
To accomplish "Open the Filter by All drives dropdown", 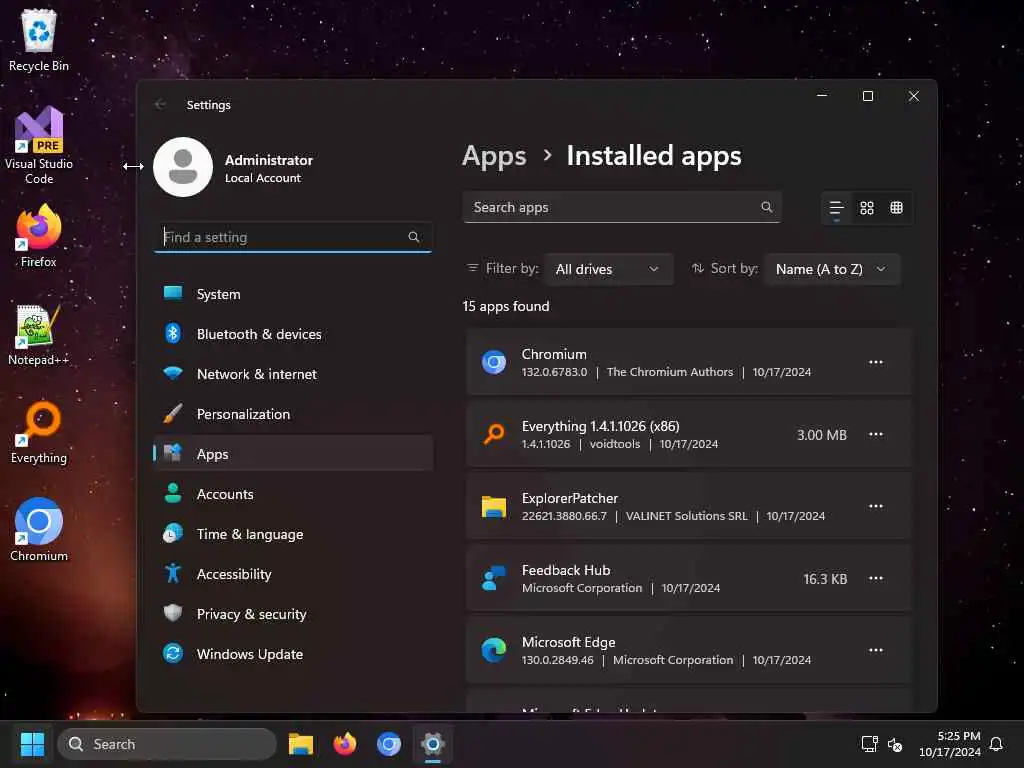I will coord(608,269).
